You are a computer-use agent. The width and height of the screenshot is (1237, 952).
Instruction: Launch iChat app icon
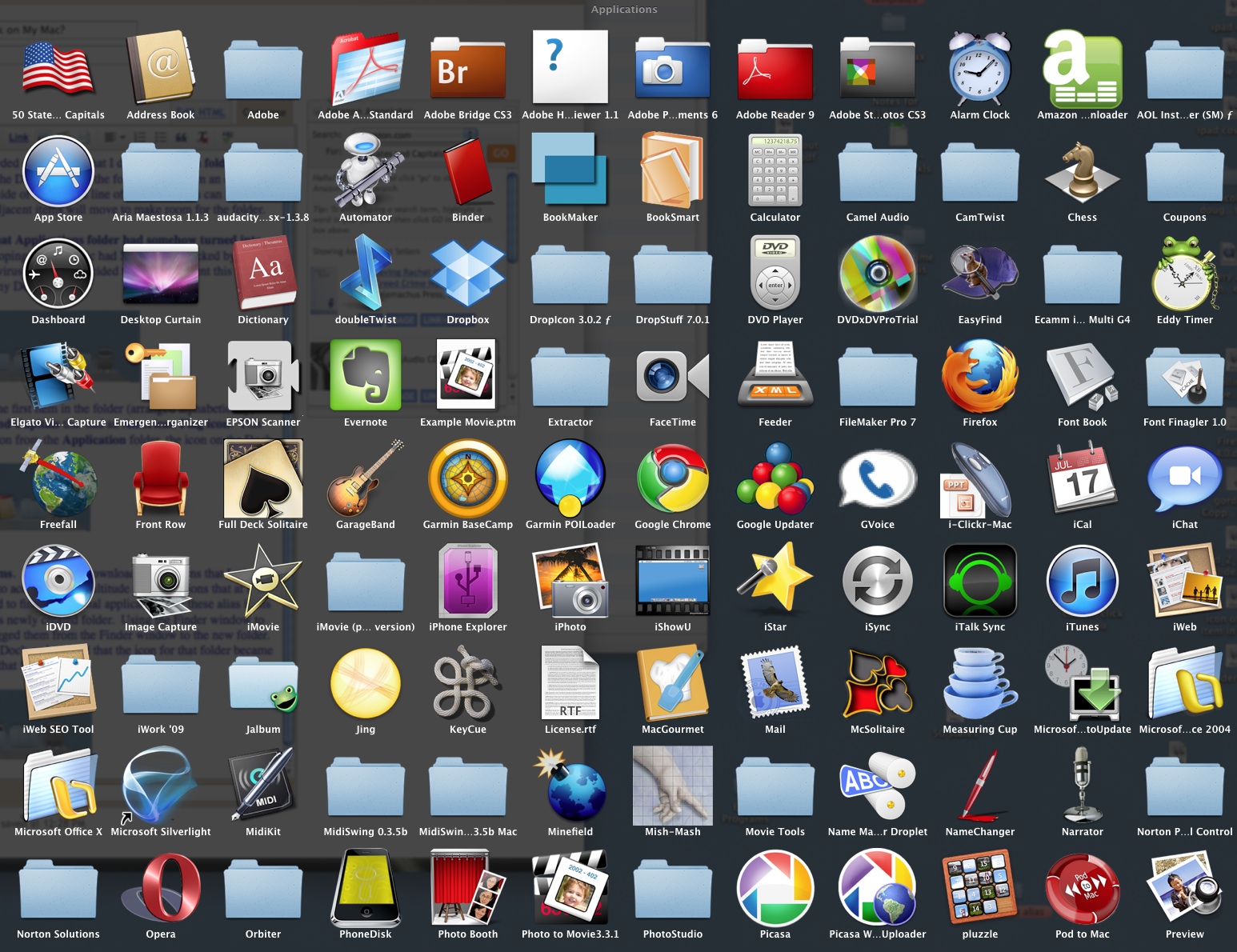pos(1185,478)
